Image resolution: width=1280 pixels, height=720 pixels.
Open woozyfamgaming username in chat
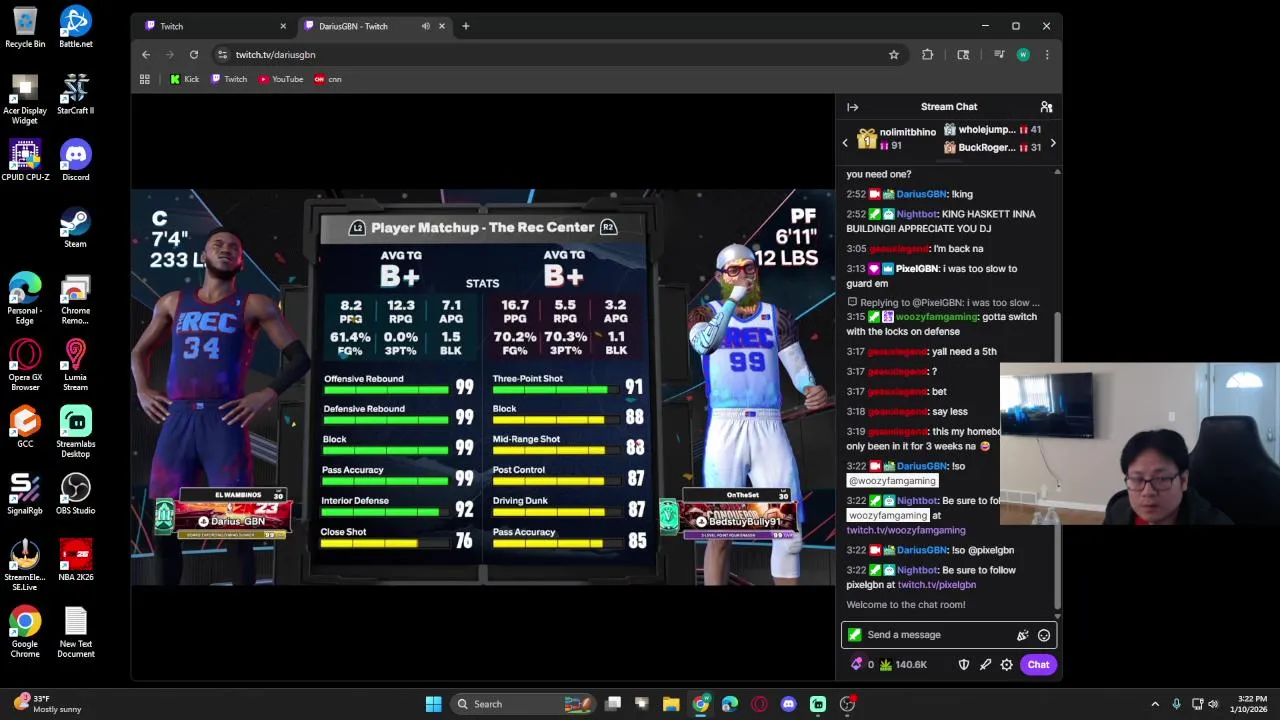(938, 317)
